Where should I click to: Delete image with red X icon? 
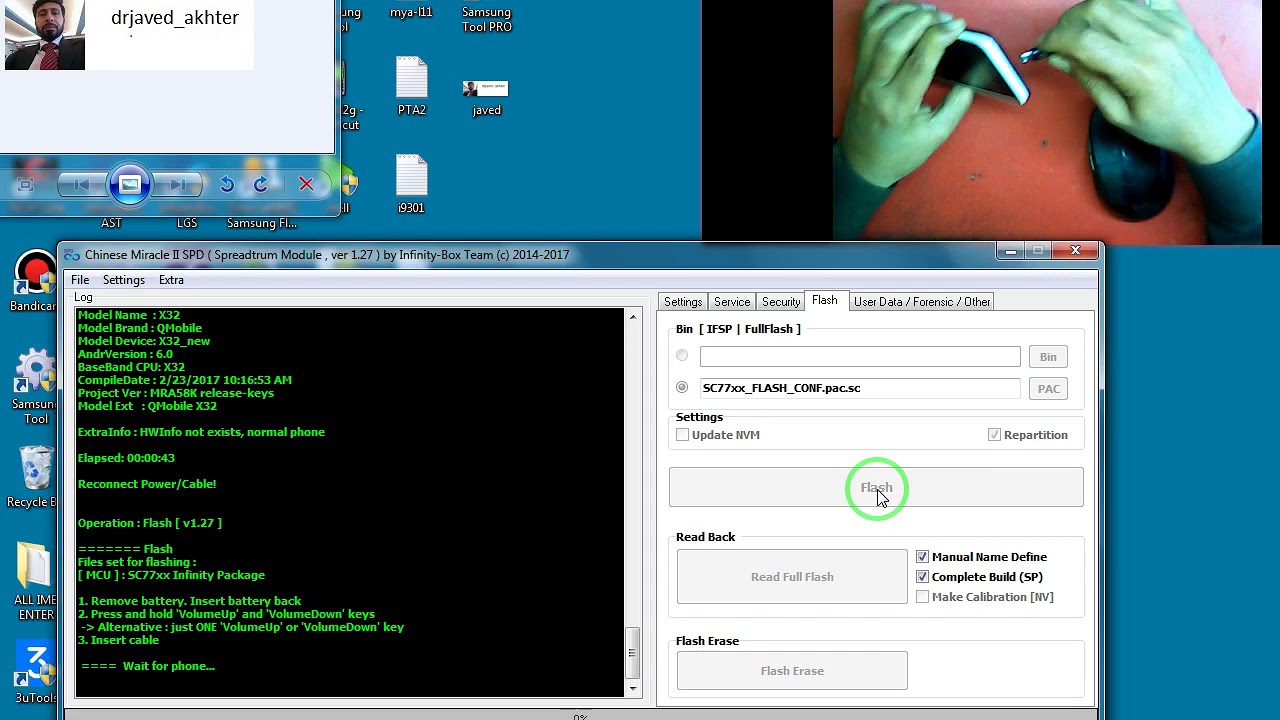306,184
